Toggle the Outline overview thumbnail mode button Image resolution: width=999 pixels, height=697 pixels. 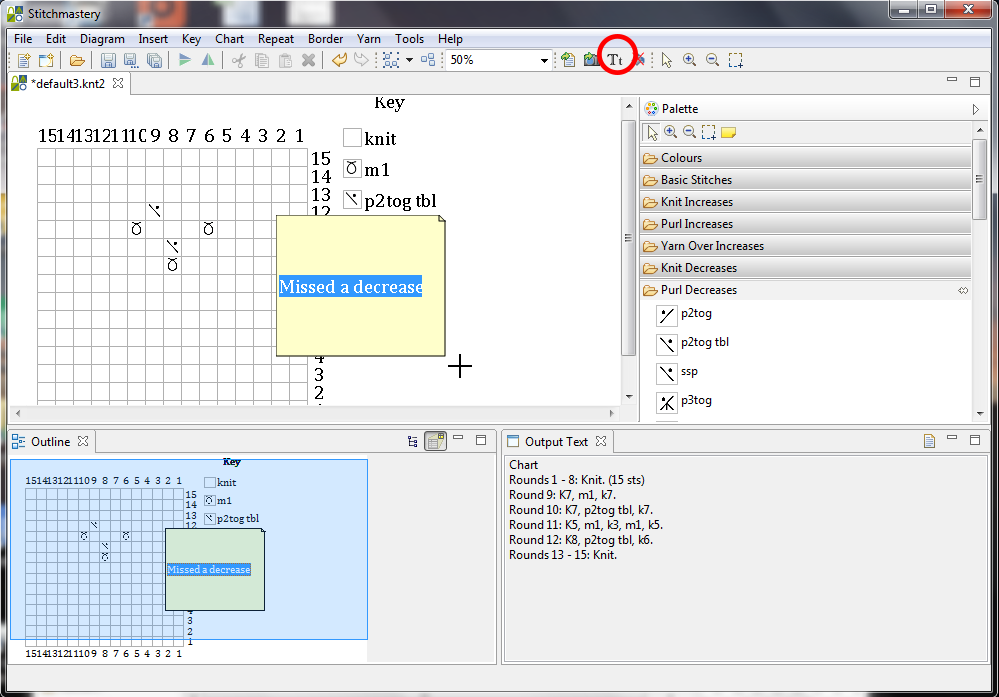(435, 441)
